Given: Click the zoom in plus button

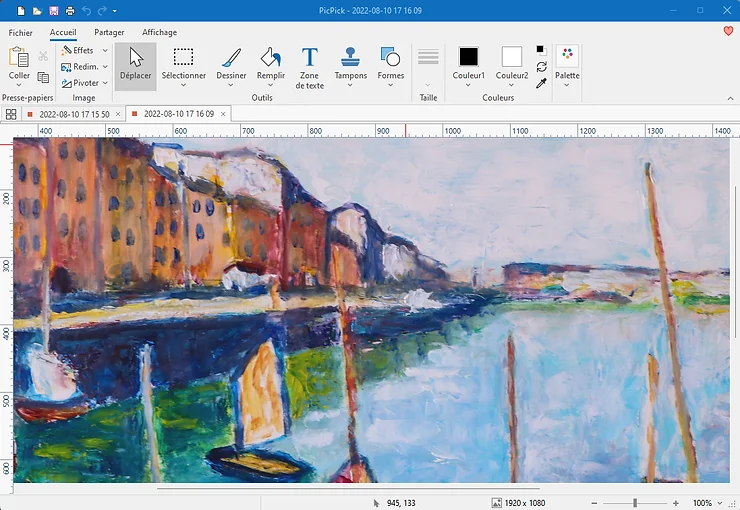Looking at the screenshot, I should 676,503.
